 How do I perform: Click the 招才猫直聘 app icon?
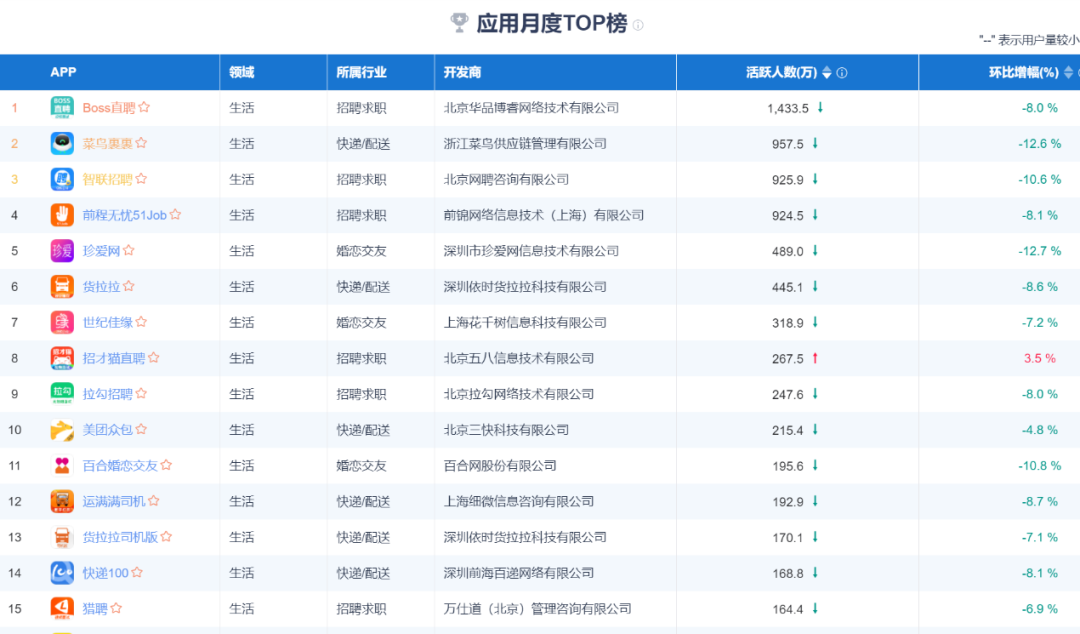pos(62,358)
